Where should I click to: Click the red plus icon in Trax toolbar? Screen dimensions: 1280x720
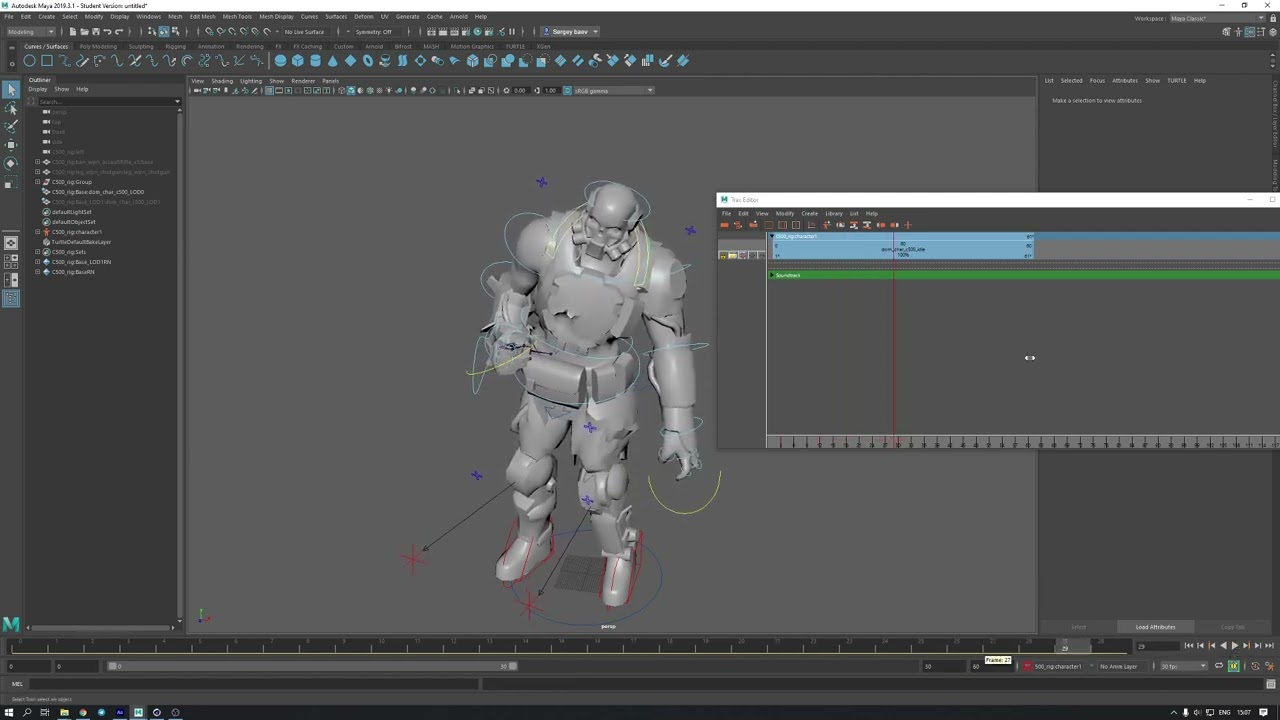[908, 225]
